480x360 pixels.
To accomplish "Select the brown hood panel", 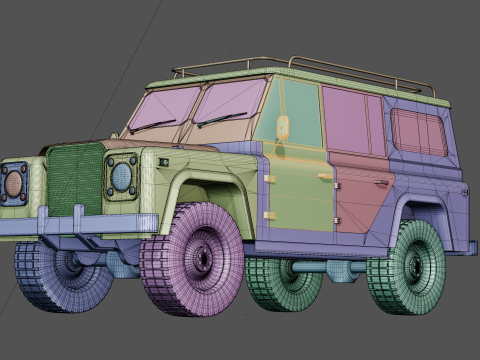I will (x=160, y=145).
